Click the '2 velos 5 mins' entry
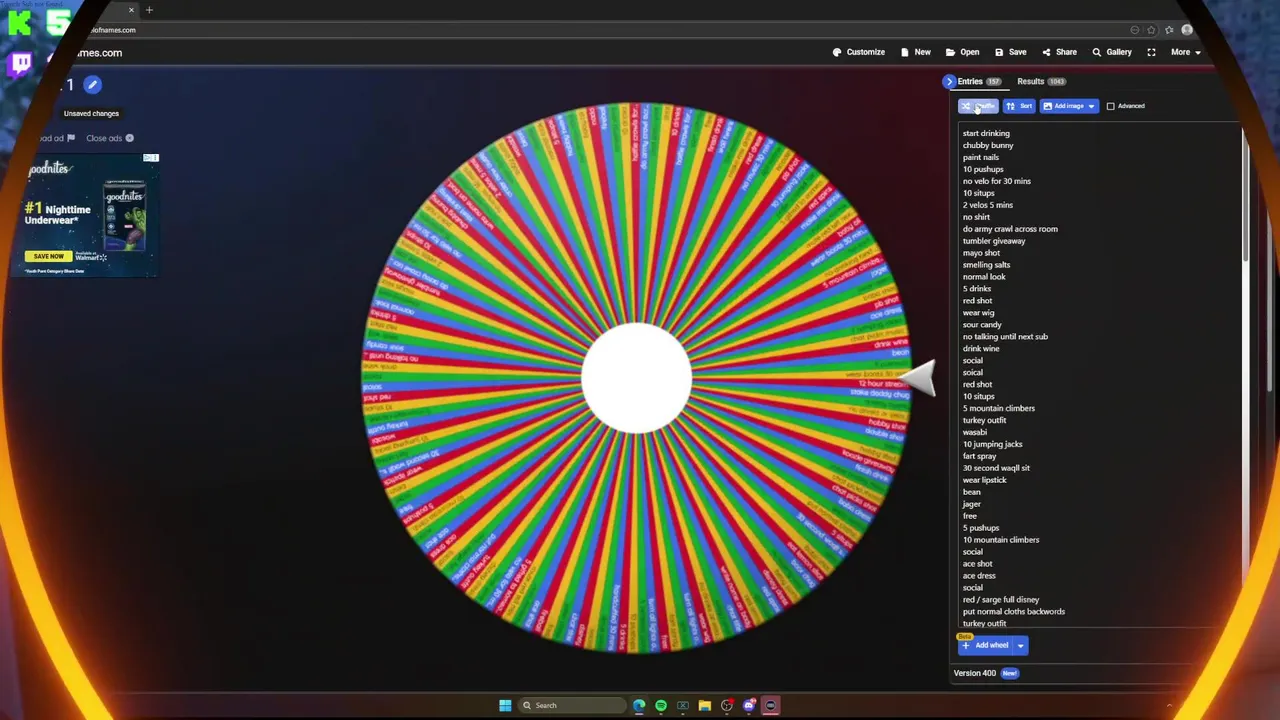 click(x=988, y=205)
